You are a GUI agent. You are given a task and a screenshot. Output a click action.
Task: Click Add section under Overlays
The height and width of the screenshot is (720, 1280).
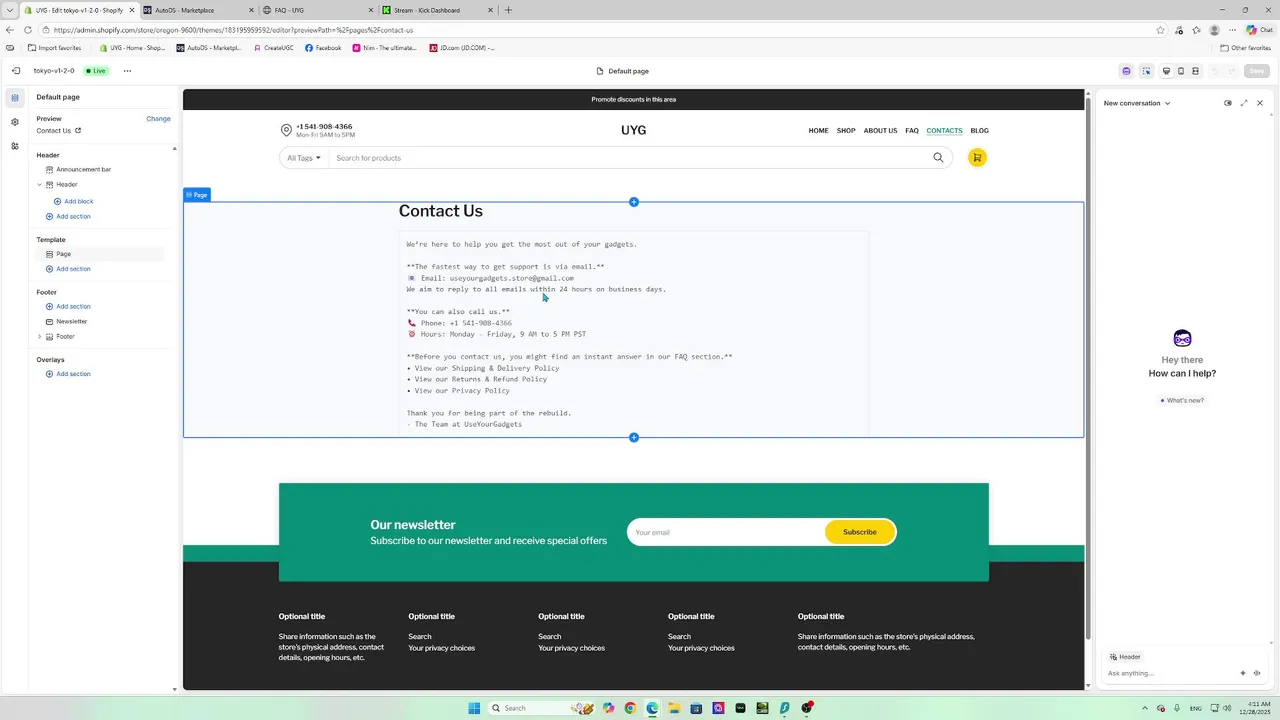68,374
